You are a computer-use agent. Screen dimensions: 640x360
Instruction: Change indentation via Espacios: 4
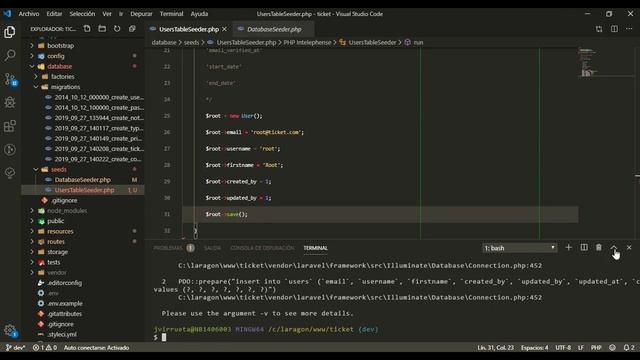point(534,347)
